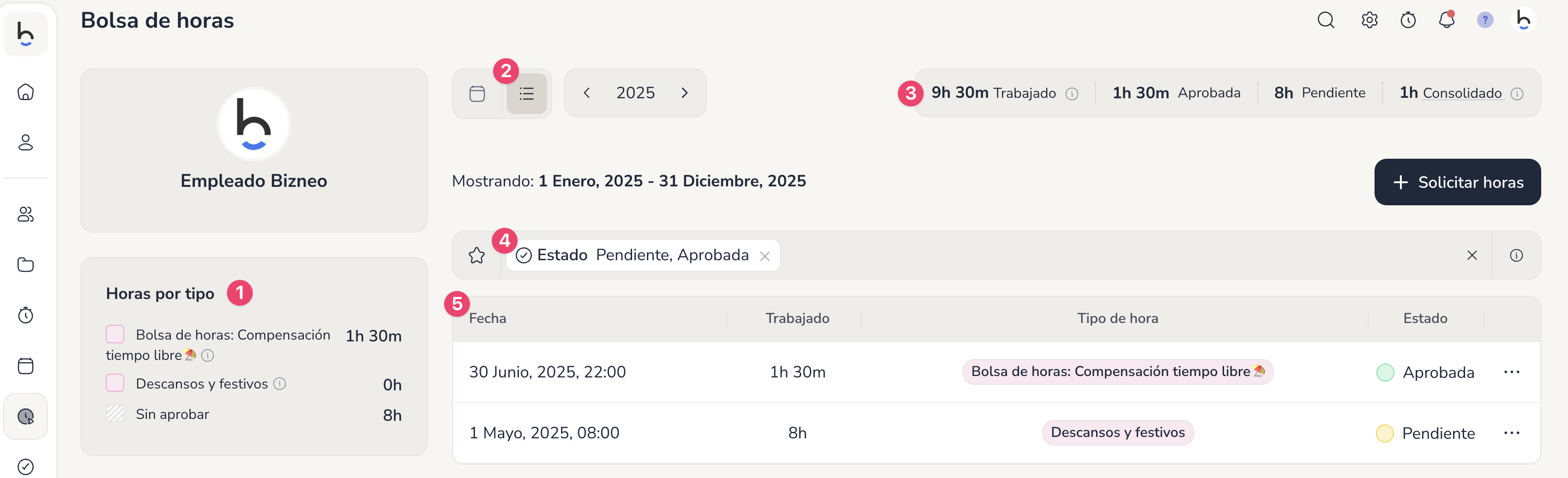This screenshot has height=478, width=1568.
Task: Open the Consolidado hours link
Action: pos(1461,93)
